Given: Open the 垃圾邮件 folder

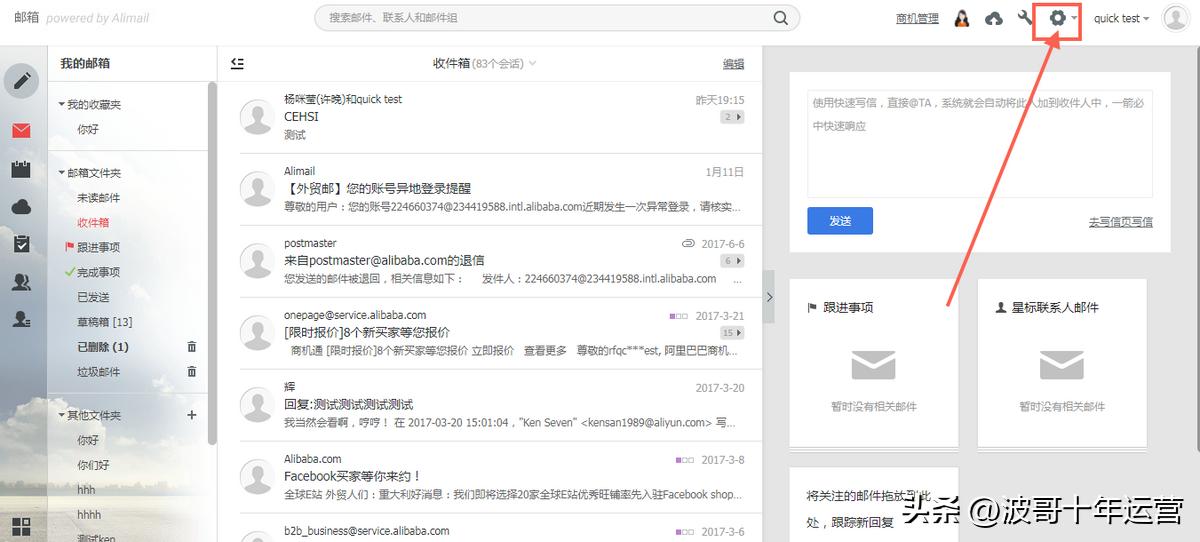Looking at the screenshot, I should pos(99,372).
